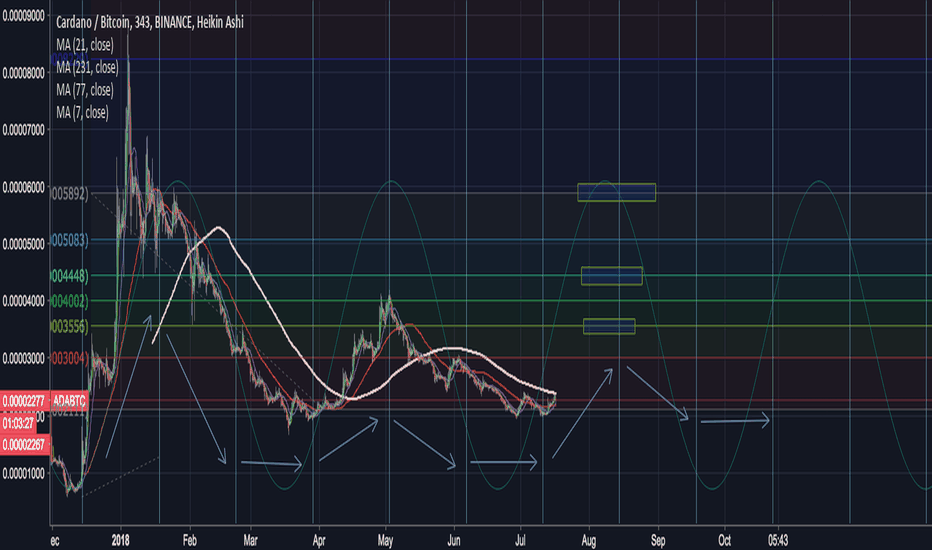Click the 0.00005000 price axis label
The width and height of the screenshot is (932, 550).
pyautogui.click(x=24, y=244)
